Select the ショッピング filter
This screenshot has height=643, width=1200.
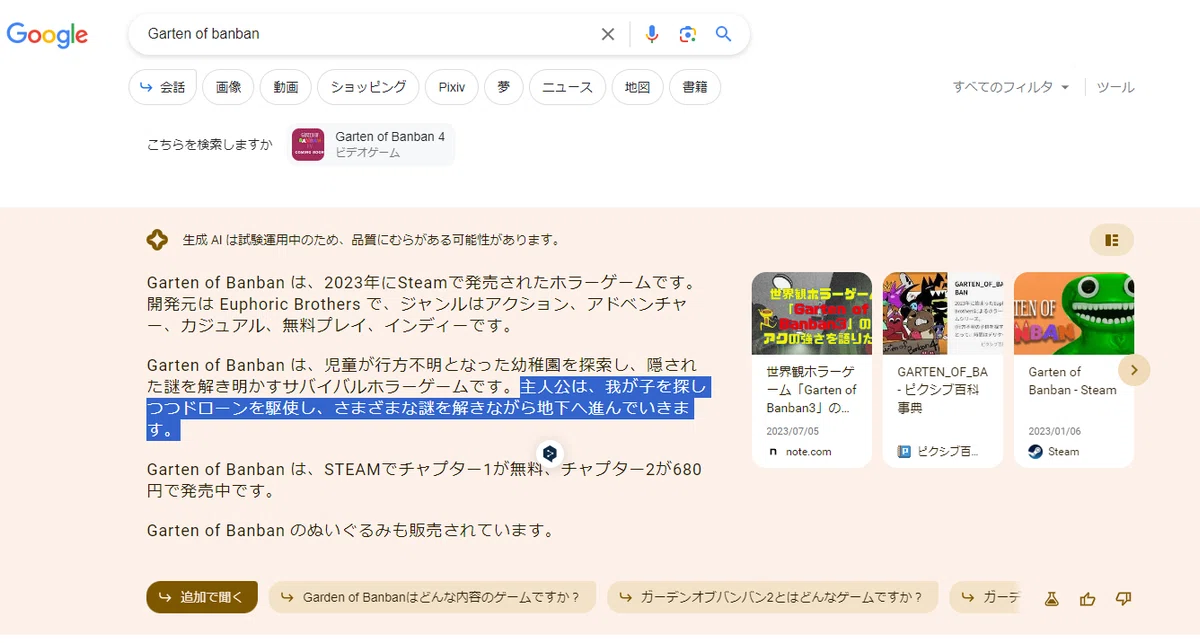coord(368,87)
